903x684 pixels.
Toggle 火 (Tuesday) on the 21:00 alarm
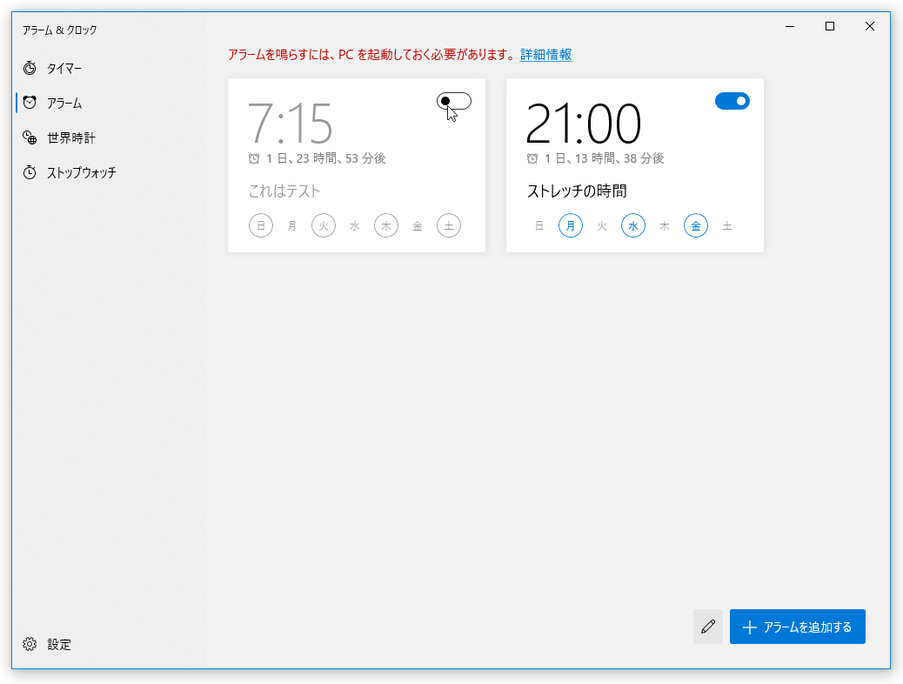pyautogui.click(x=602, y=226)
